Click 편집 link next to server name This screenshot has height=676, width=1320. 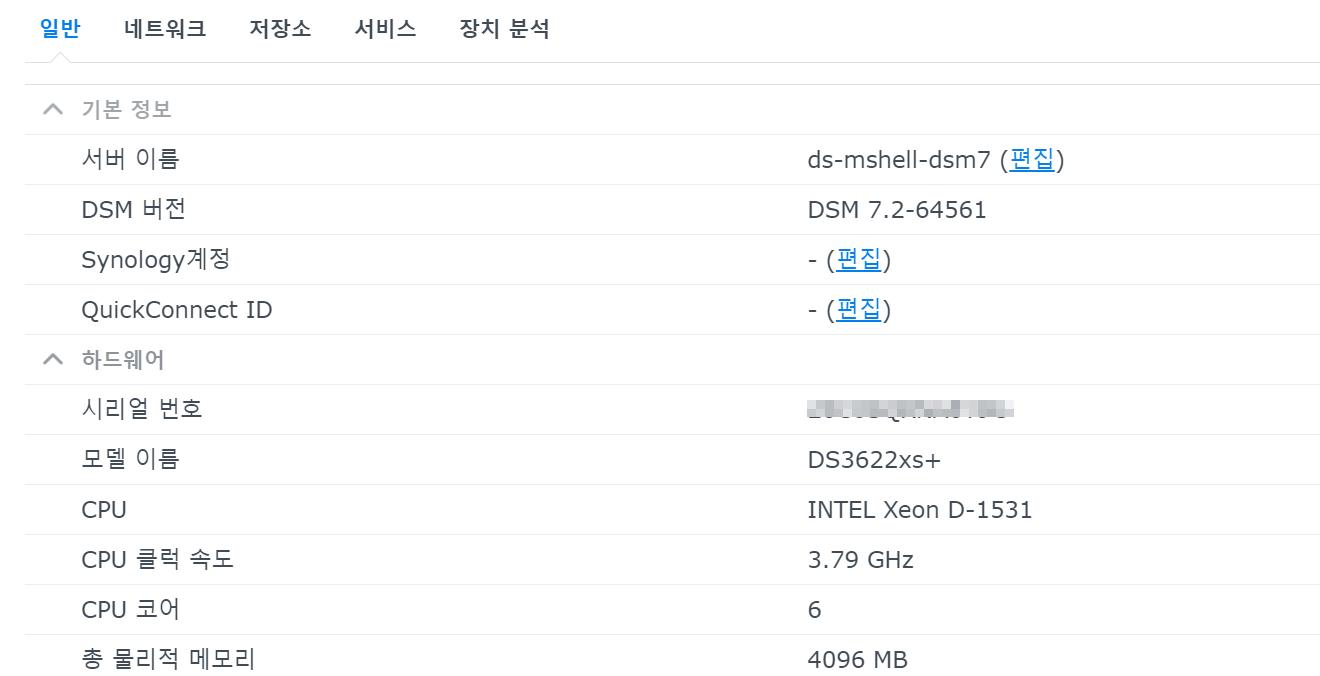(x=1032, y=159)
